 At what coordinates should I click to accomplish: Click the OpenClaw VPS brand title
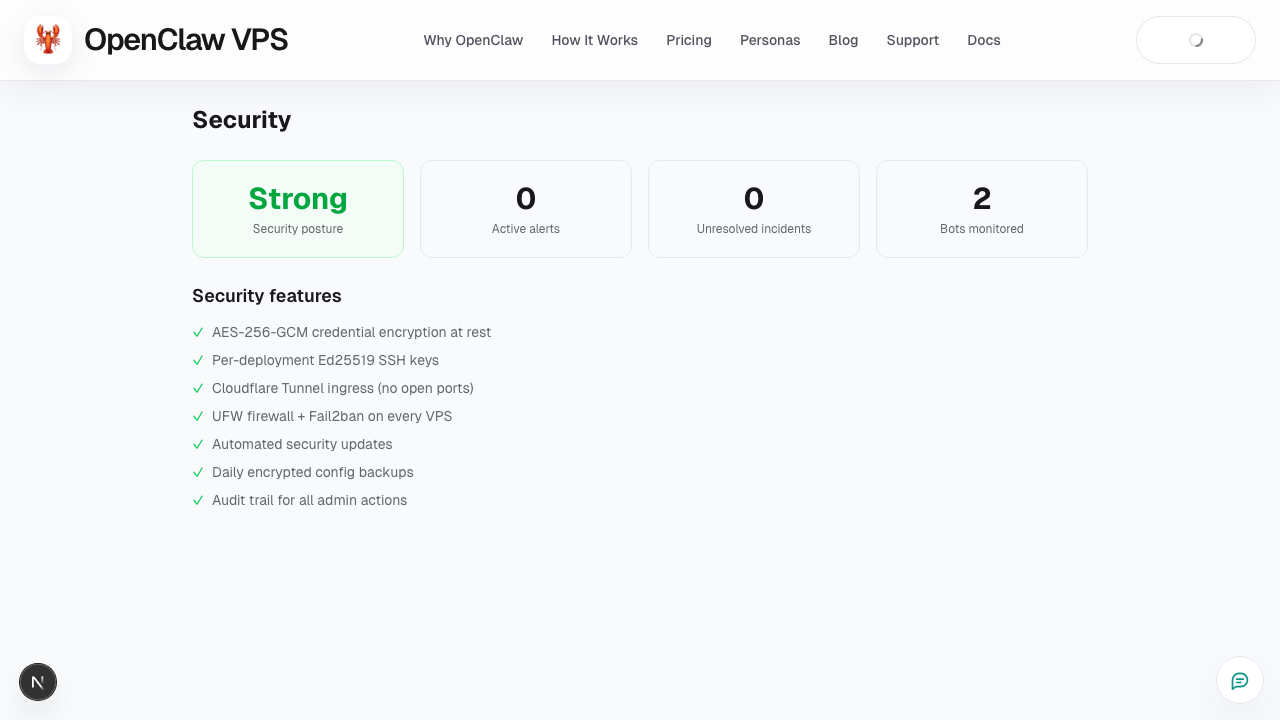tap(186, 40)
